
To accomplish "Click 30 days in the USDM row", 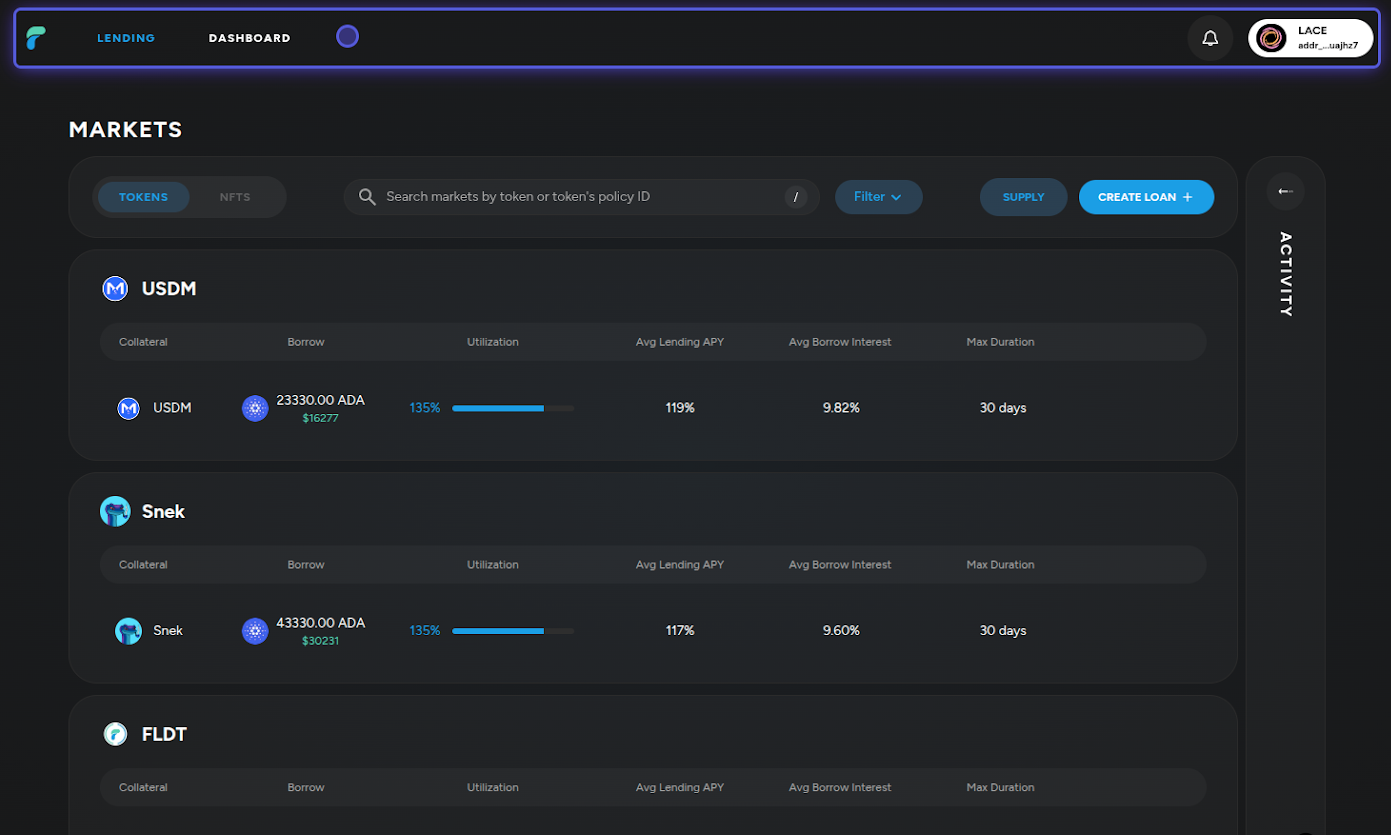I will tap(1003, 408).
